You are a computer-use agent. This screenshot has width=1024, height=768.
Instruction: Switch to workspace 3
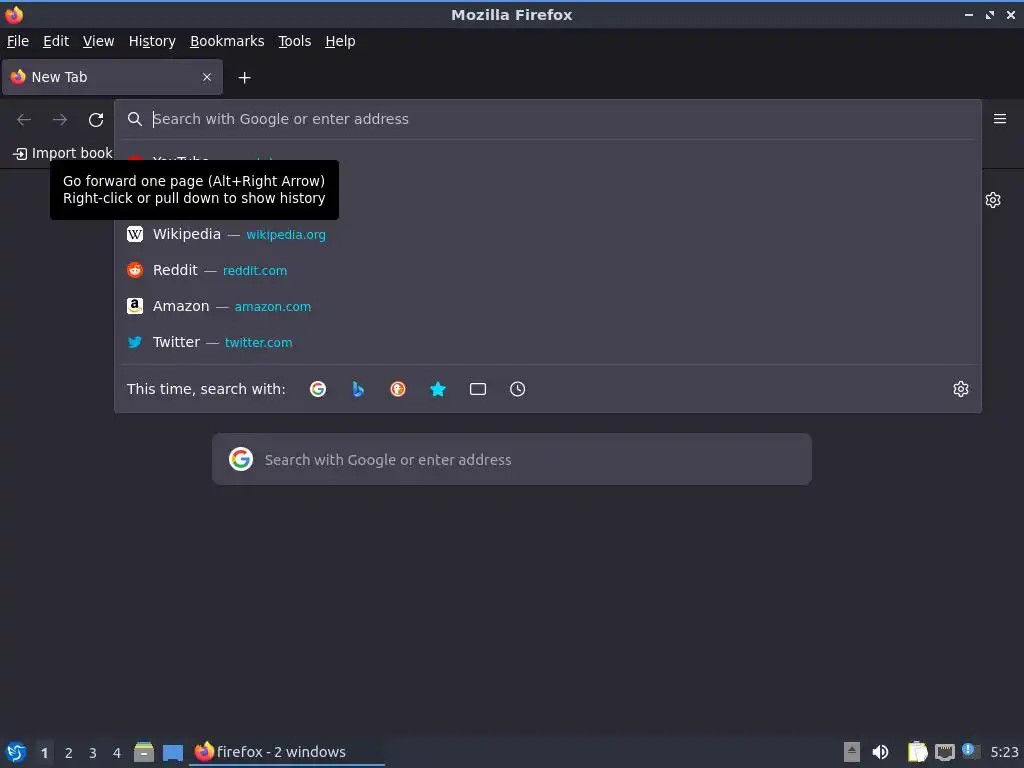click(93, 753)
